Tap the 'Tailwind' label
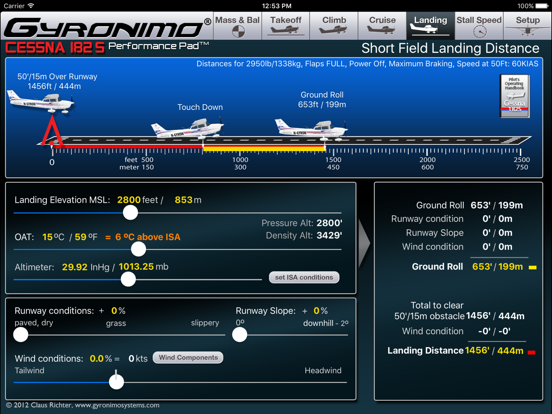The image size is (552, 414). click(30, 370)
